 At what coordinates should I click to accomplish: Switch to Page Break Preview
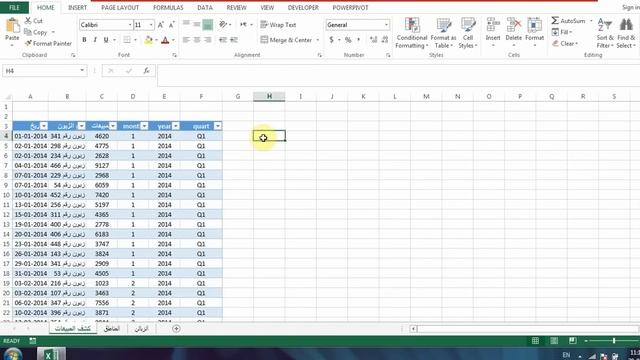click(573, 341)
